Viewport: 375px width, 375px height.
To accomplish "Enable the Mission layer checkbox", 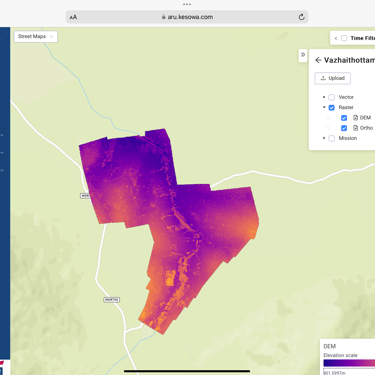I will (x=331, y=138).
